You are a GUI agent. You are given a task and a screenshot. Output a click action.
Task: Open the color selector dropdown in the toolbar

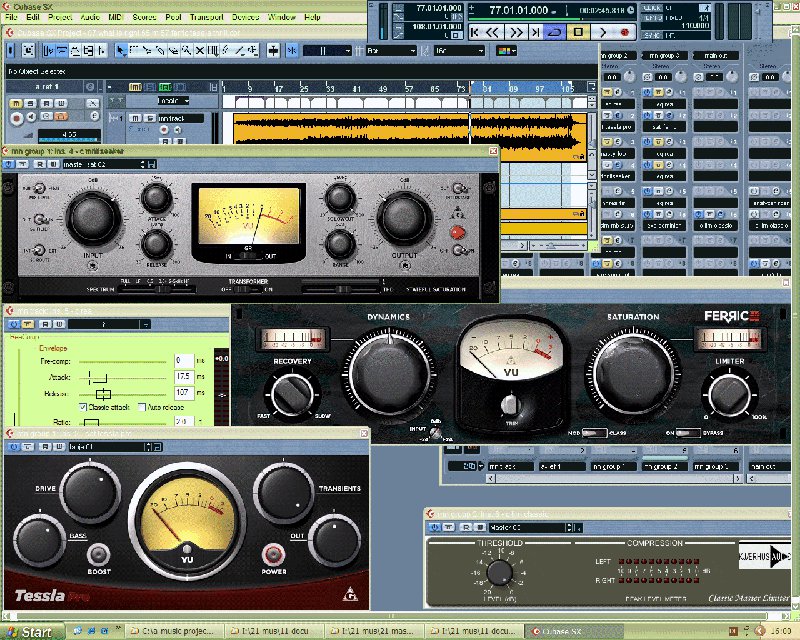[x=506, y=51]
